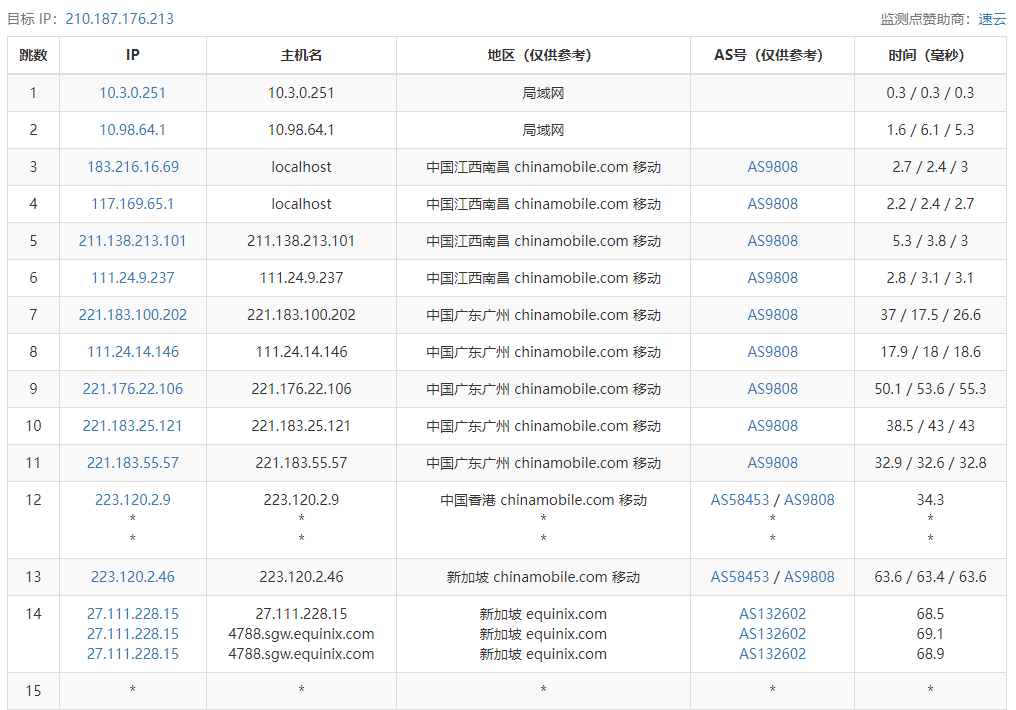Select 局域网 region cell in hop 1
Image resolution: width=1016 pixels, height=710 pixels.
543,93
